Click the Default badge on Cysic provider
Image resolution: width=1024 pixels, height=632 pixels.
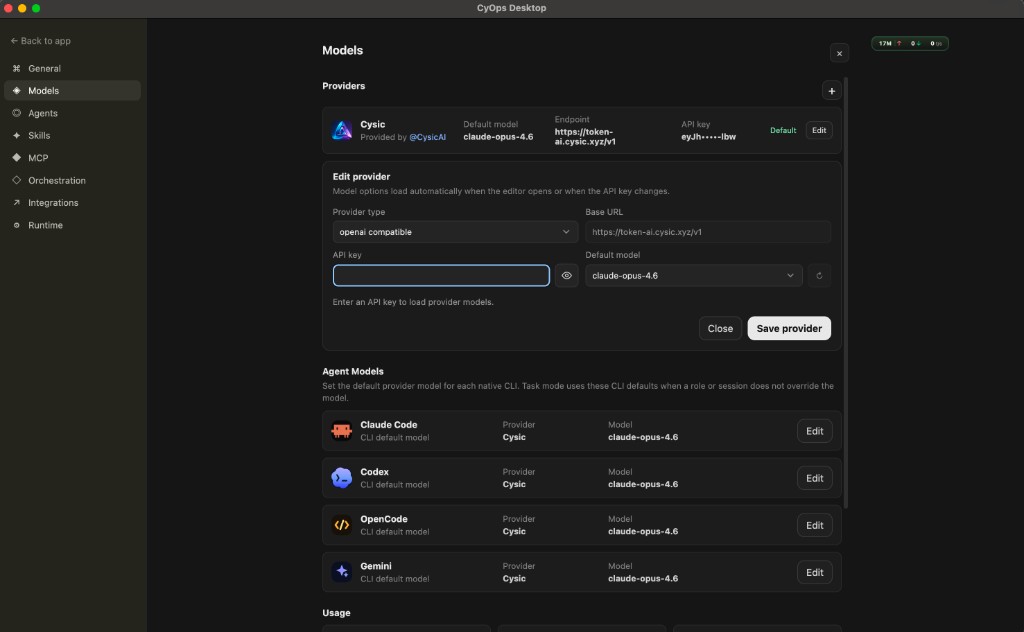point(782,131)
